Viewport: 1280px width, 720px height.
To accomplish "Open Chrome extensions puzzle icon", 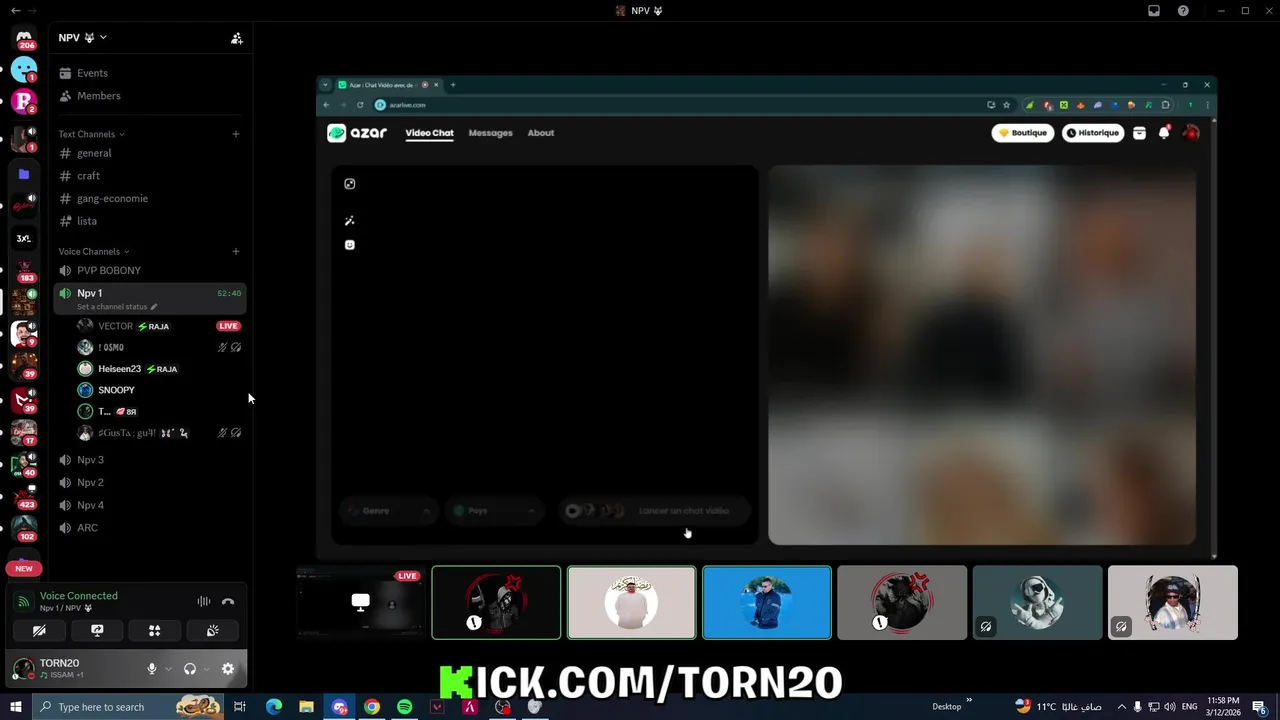I will 1165,105.
